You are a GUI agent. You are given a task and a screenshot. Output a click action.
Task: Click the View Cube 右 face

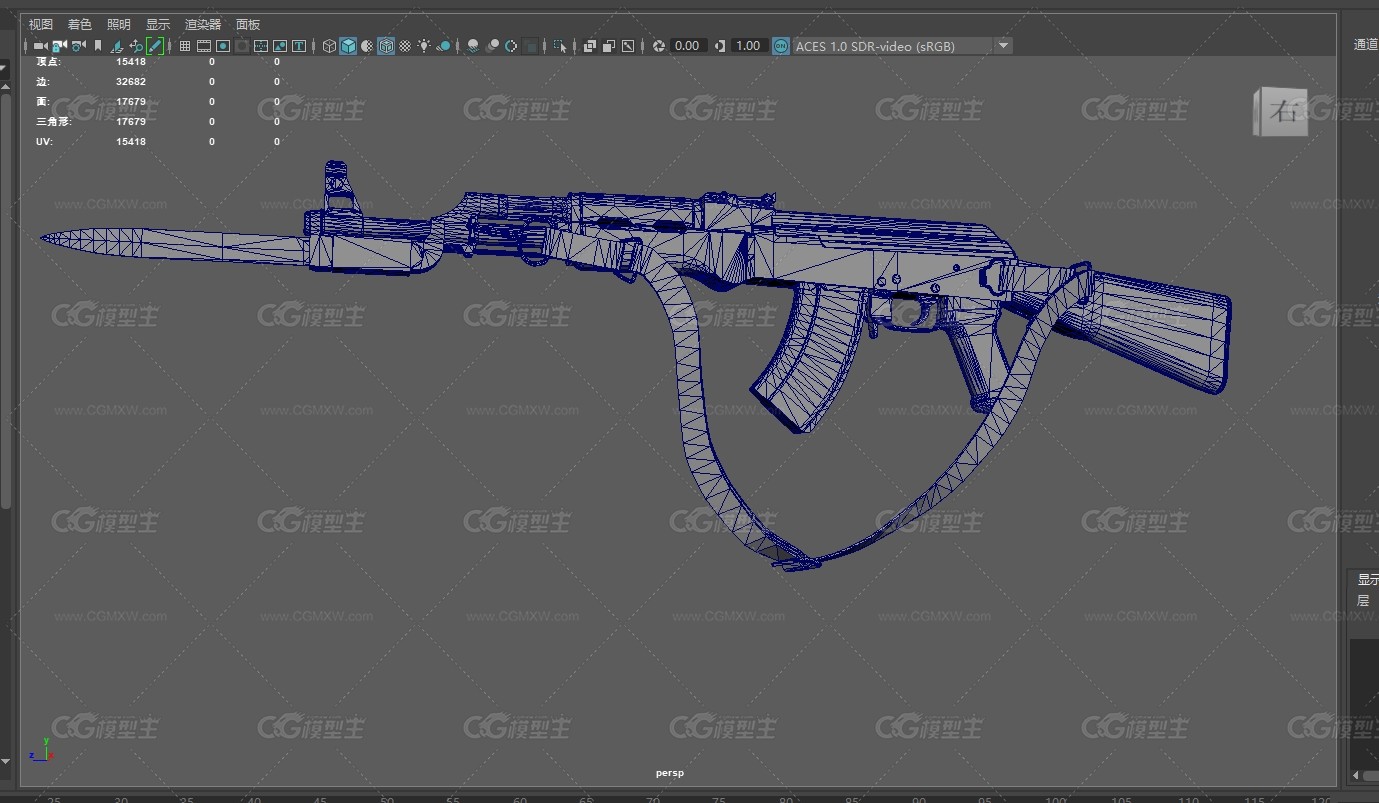[x=1285, y=112]
